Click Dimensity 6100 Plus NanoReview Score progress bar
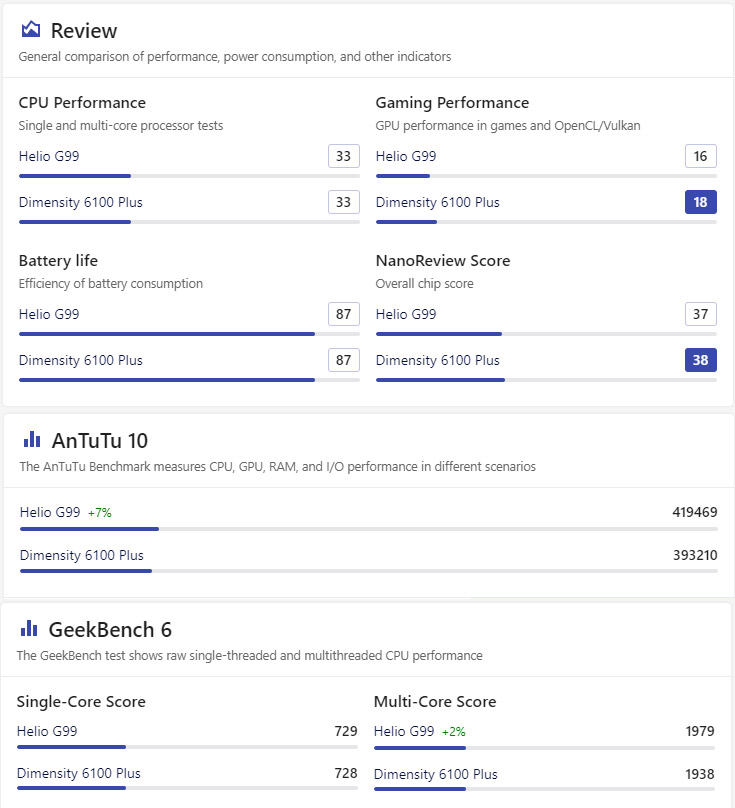The image size is (735, 808). pos(546,380)
